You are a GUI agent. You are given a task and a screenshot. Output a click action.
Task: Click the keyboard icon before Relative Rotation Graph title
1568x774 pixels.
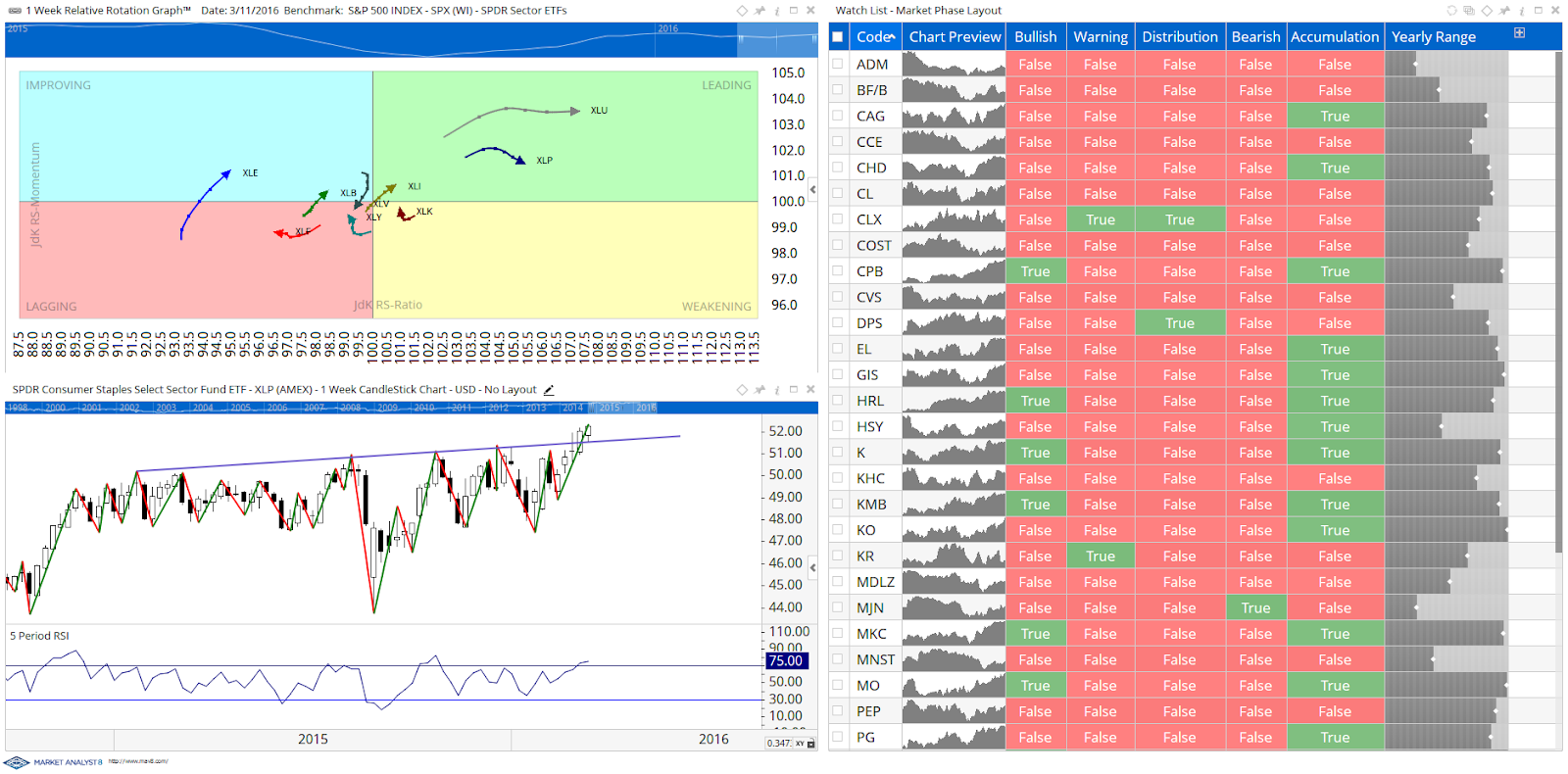pyautogui.click(x=15, y=10)
